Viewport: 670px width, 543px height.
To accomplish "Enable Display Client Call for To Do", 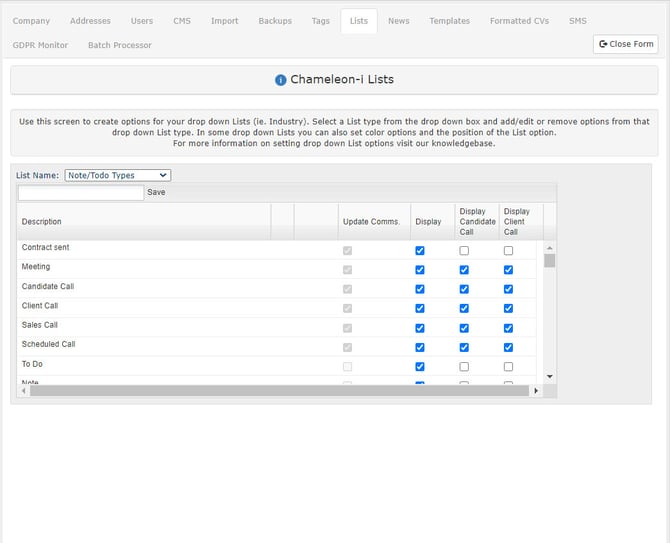I will (x=508, y=367).
